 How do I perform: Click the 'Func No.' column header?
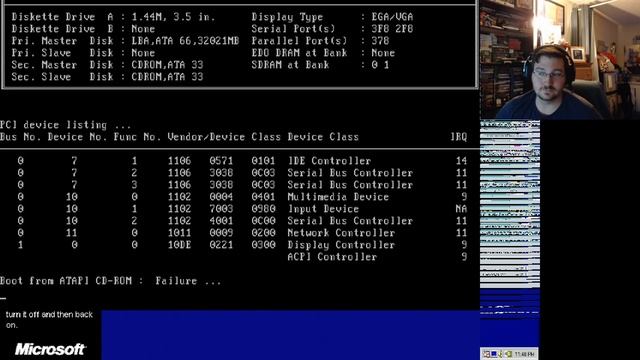138,137
